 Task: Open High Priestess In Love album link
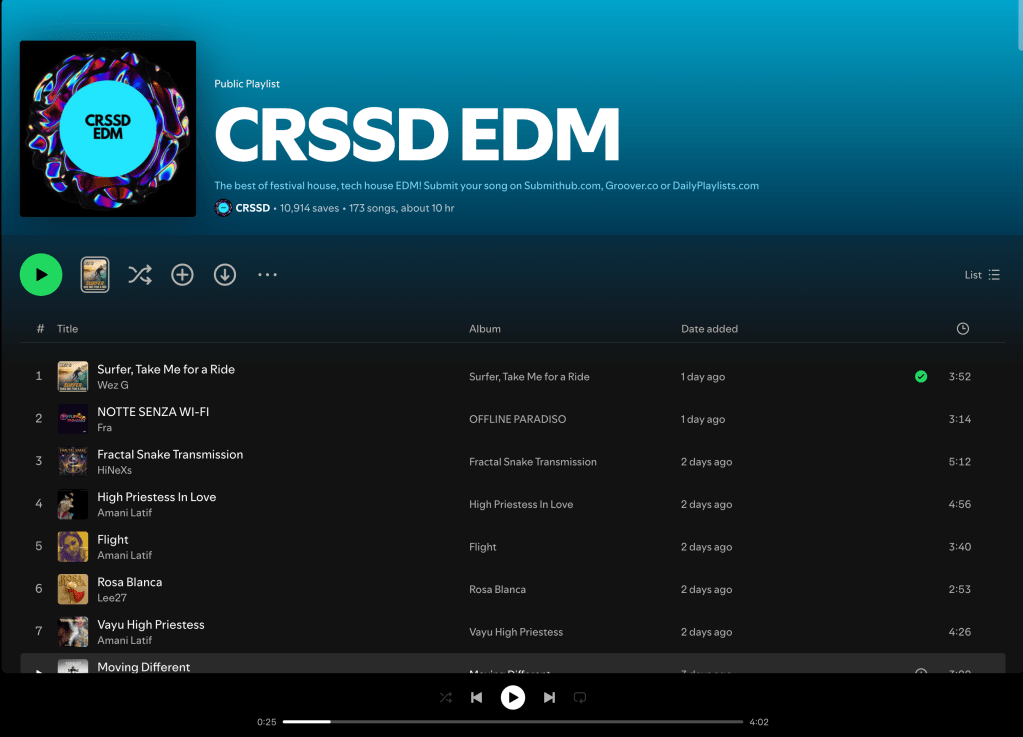[521, 504]
